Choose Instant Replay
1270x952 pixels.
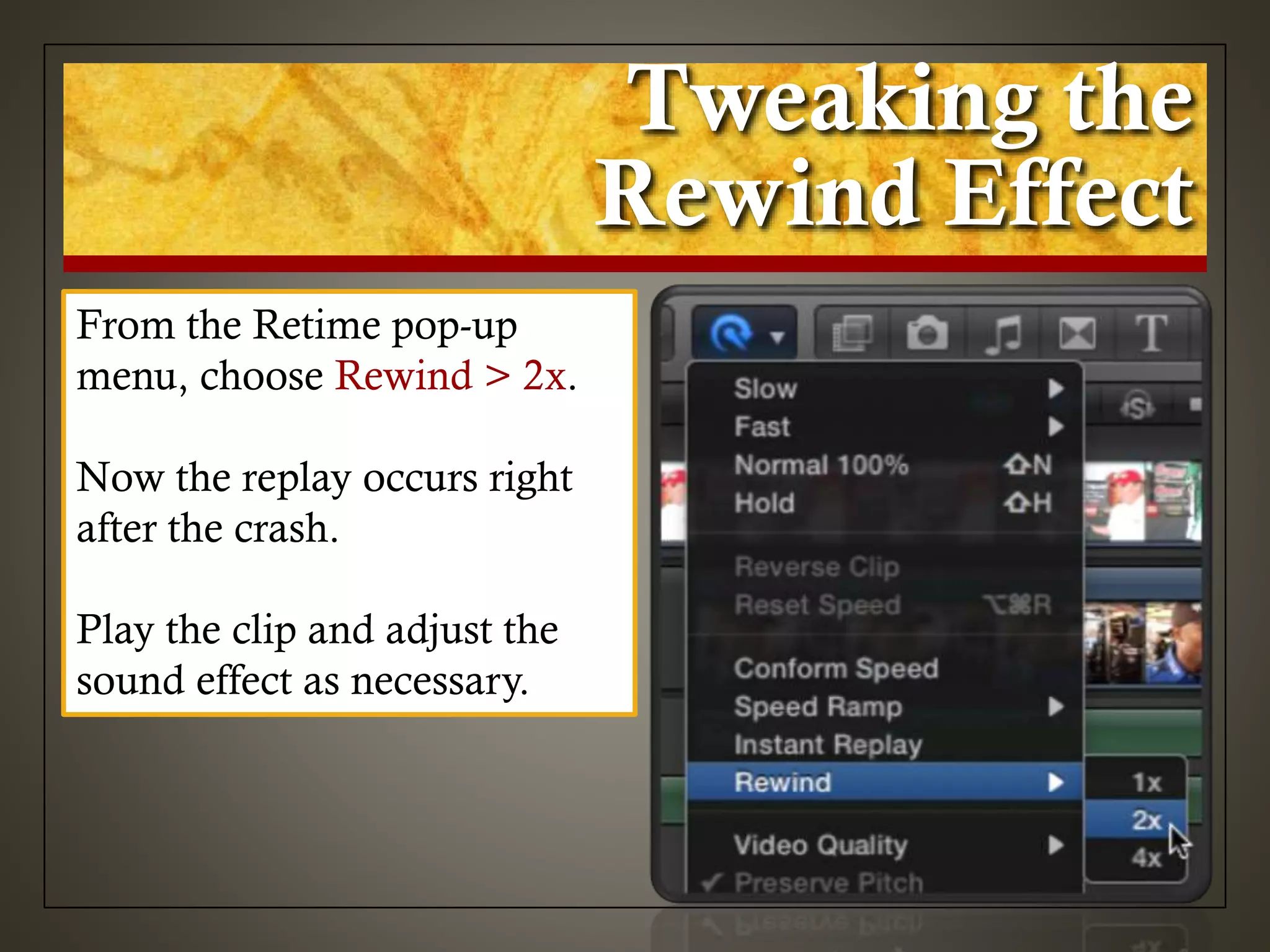click(x=885, y=744)
